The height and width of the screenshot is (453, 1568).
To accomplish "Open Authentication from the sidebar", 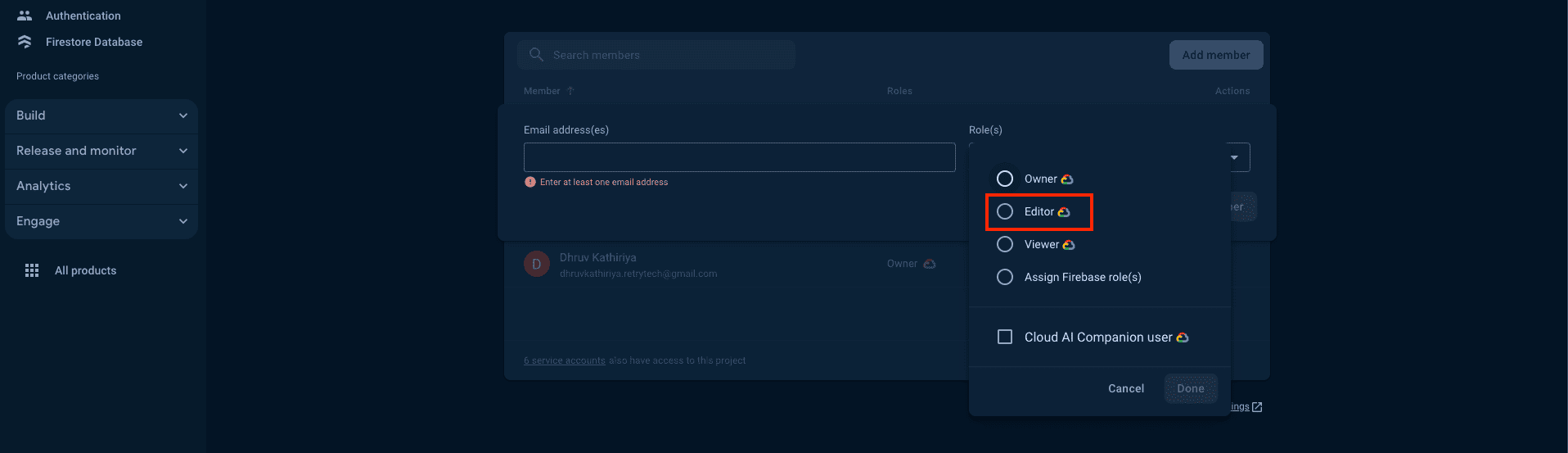I will point(83,16).
